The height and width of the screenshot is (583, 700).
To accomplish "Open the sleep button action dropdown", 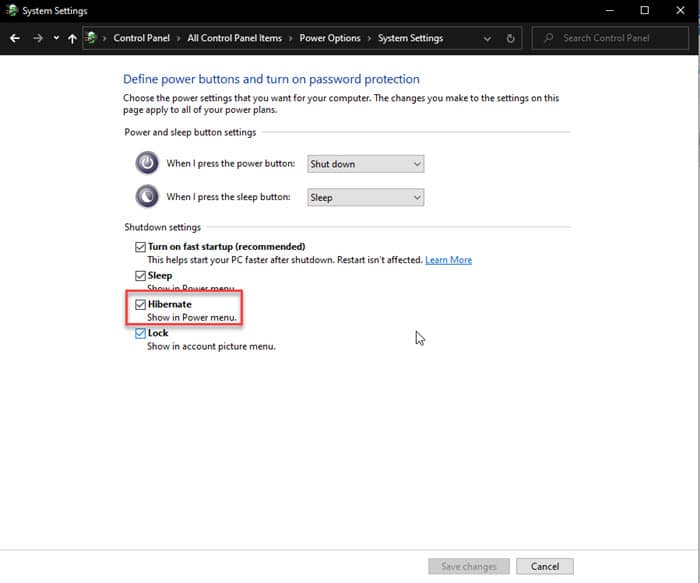I will tap(365, 197).
